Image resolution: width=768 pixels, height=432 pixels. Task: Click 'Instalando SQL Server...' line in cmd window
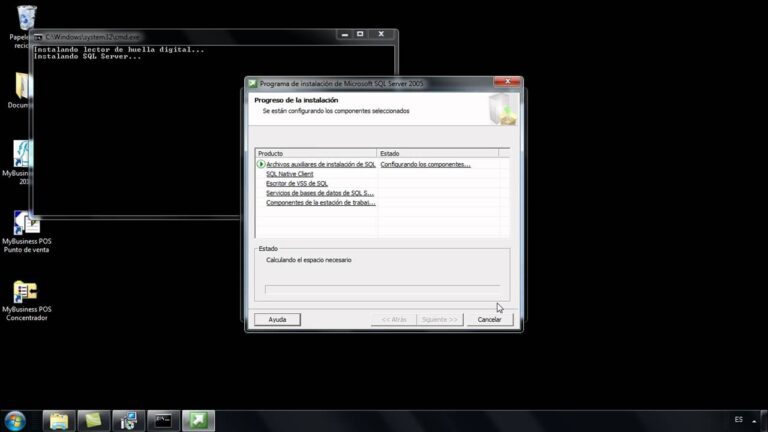coord(87,56)
